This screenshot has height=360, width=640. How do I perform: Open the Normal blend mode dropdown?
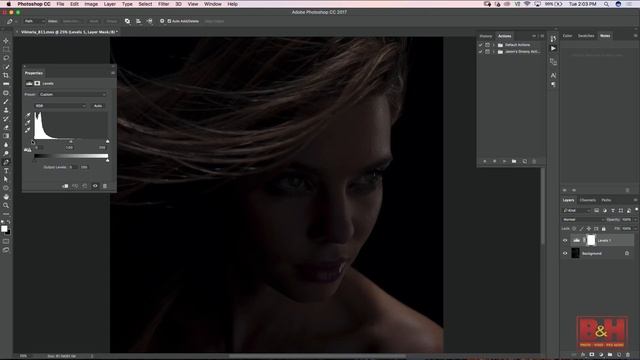(x=583, y=220)
